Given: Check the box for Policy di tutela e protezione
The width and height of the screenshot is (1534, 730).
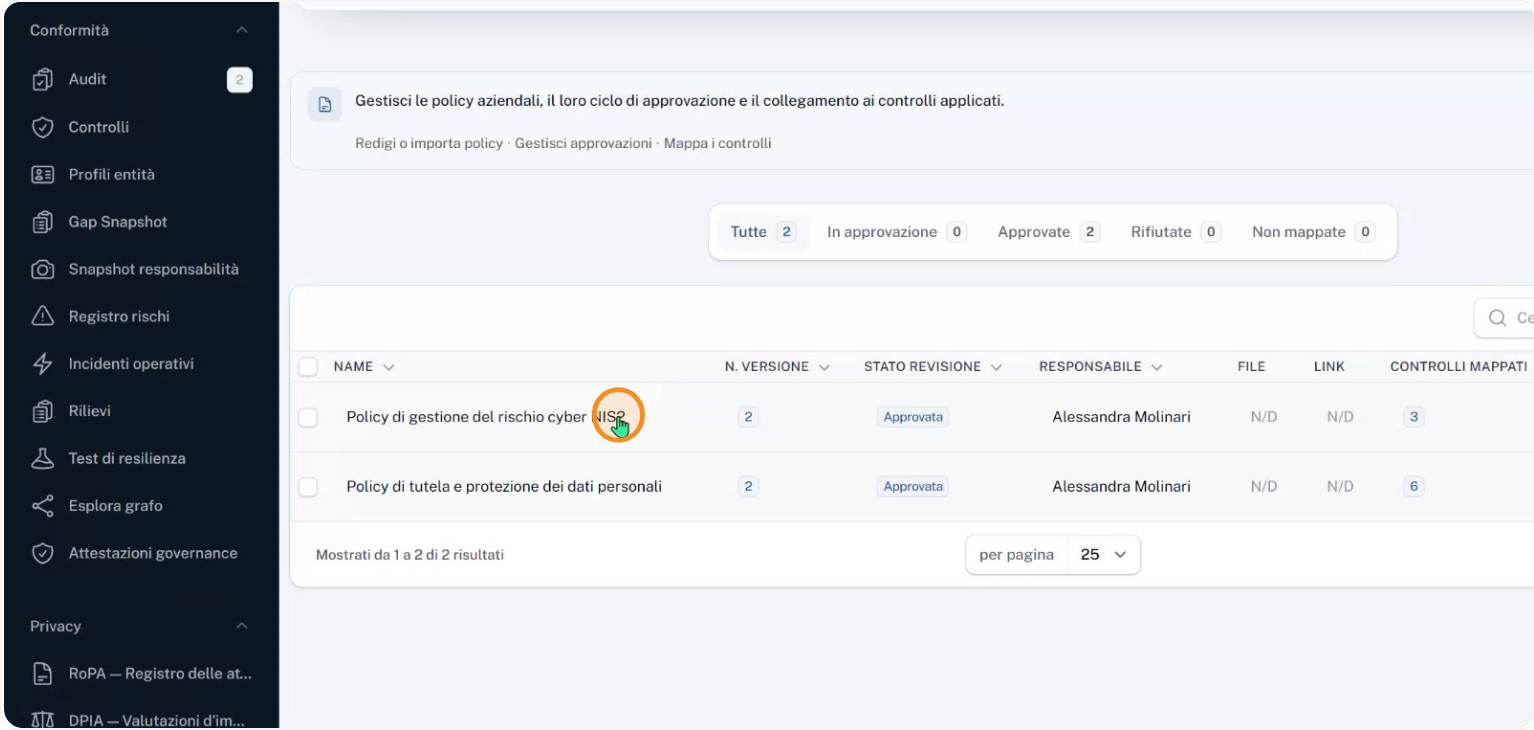Looking at the screenshot, I should coord(308,487).
